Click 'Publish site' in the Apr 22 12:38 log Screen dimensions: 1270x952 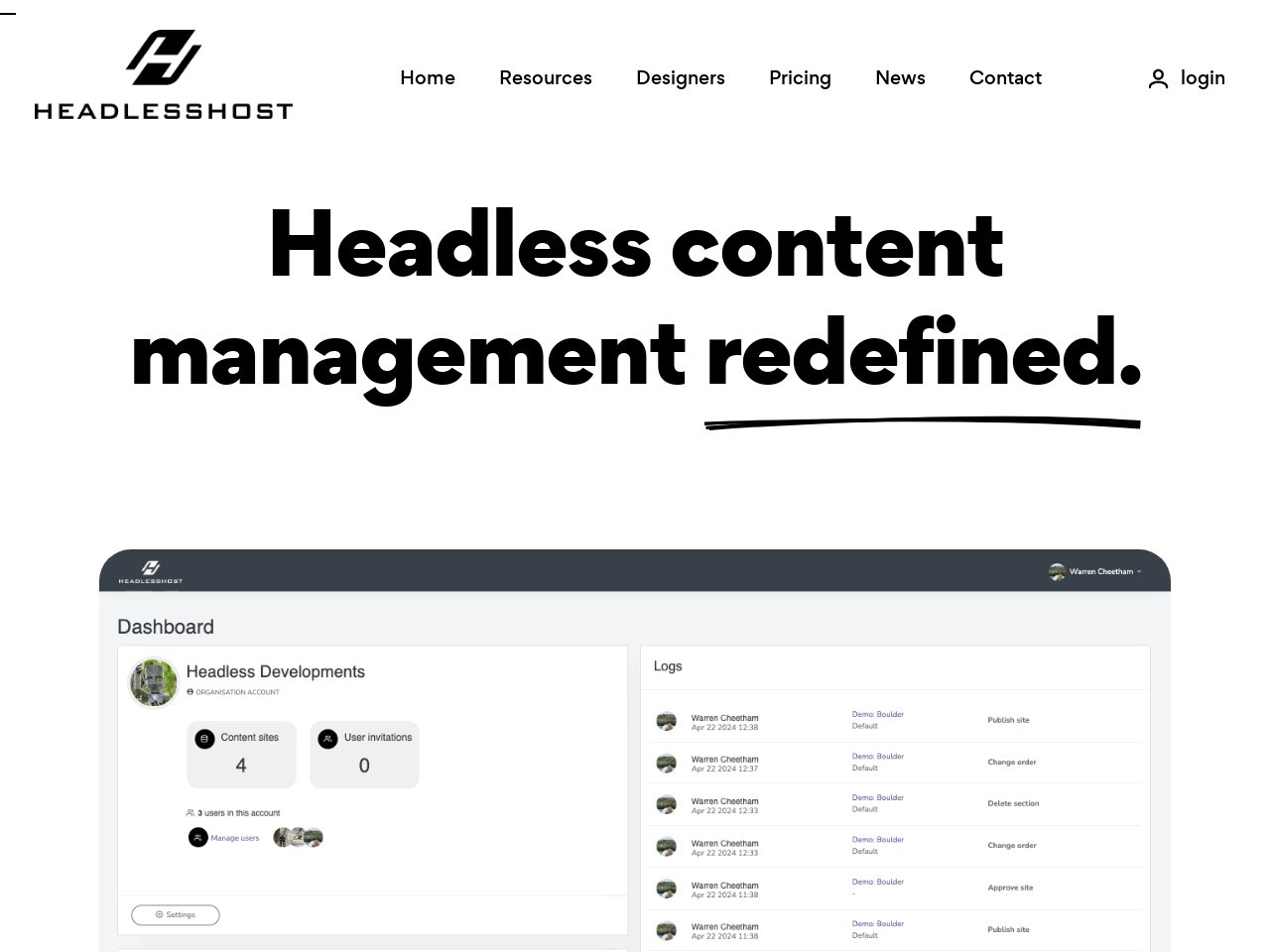click(x=1008, y=720)
